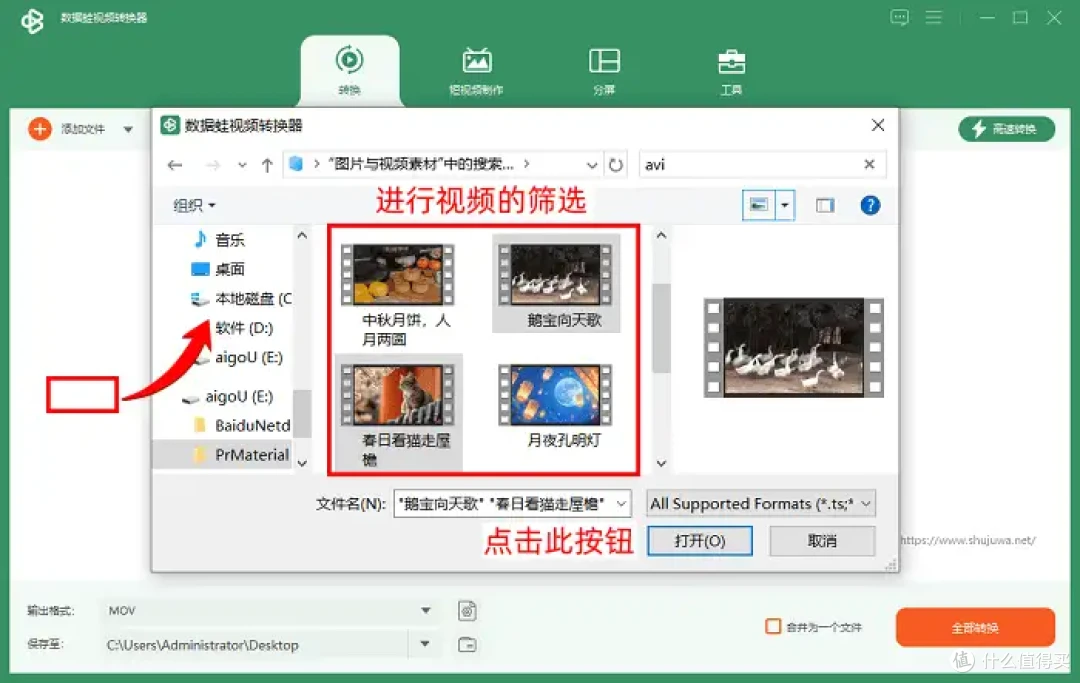Expand the address bar path dropdown
The height and width of the screenshot is (683, 1080).
(592, 165)
